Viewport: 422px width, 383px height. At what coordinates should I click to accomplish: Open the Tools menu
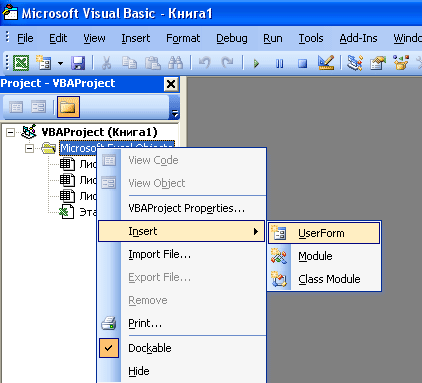311,38
